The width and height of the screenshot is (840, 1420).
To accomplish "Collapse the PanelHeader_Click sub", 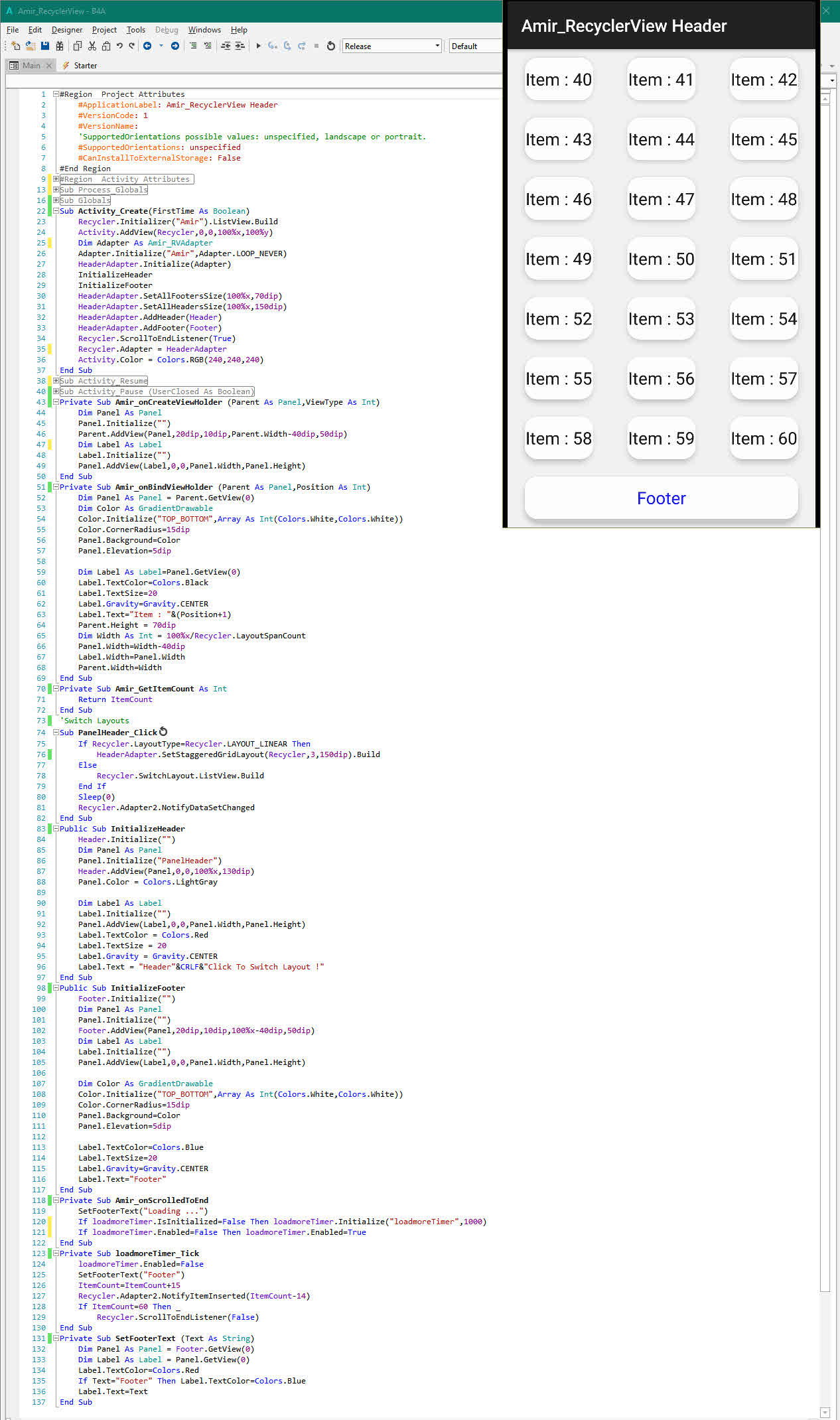I will [x=56, y=733].
